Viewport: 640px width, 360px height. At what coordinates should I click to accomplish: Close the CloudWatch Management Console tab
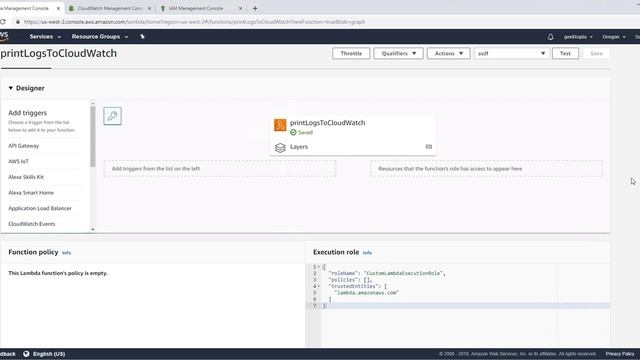pos(149,8)
